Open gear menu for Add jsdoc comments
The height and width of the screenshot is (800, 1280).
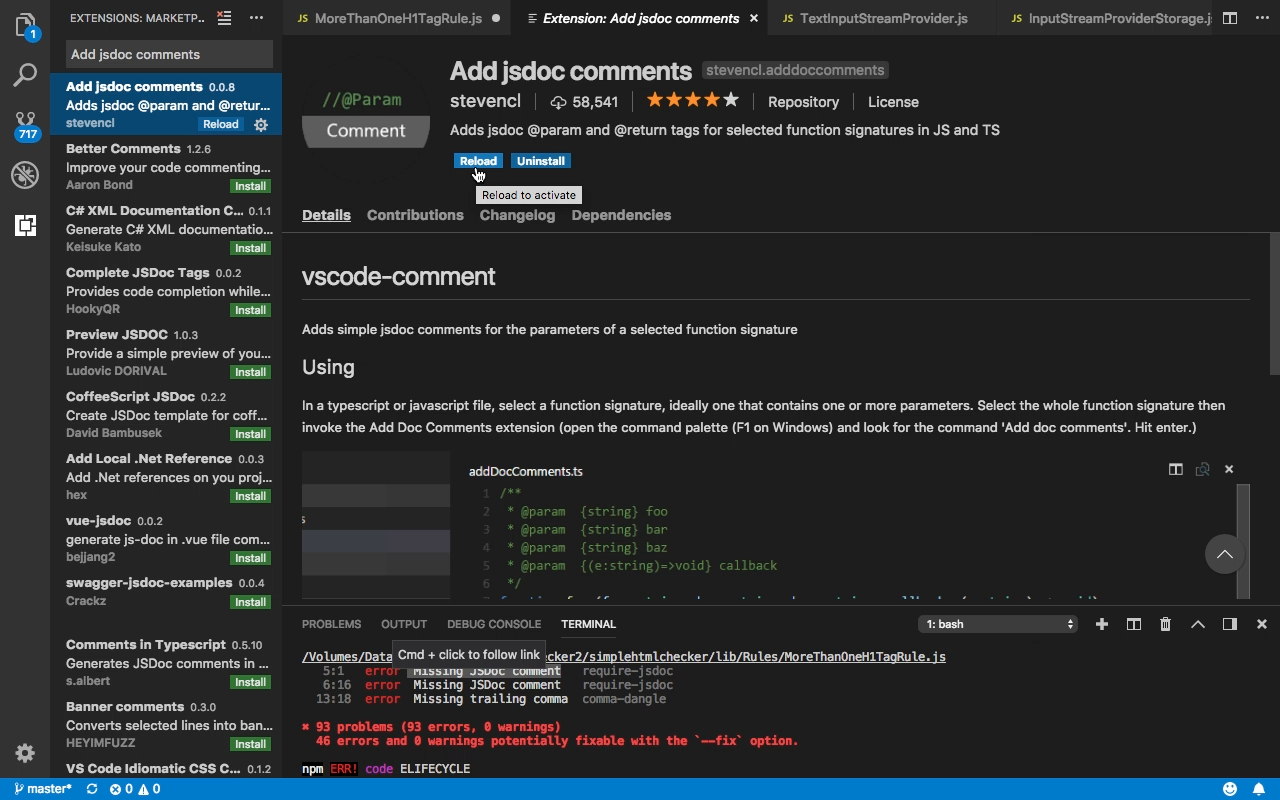pyautogui.click(x=261, y=125)
